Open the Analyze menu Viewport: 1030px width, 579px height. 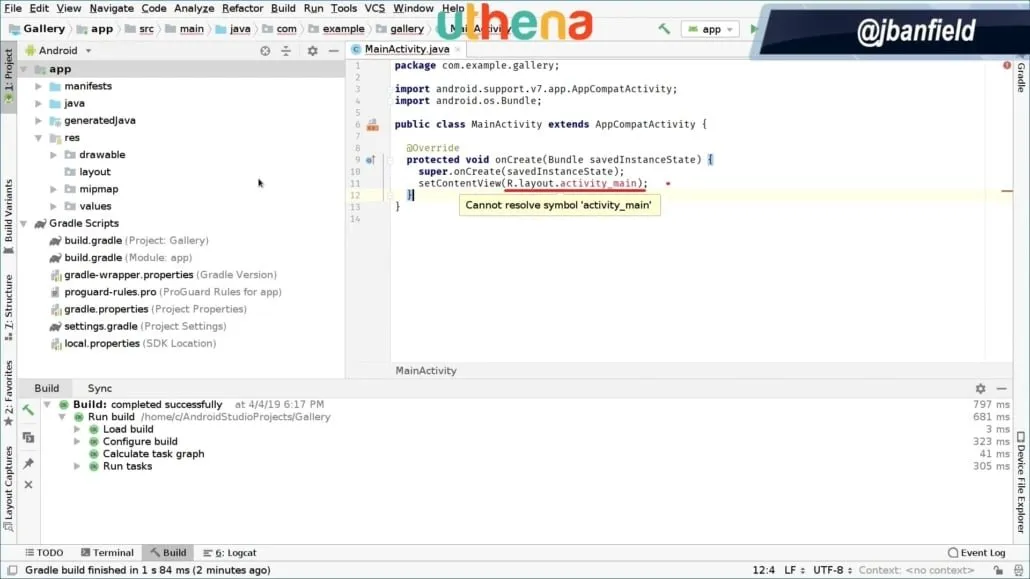tap(194, 8)
